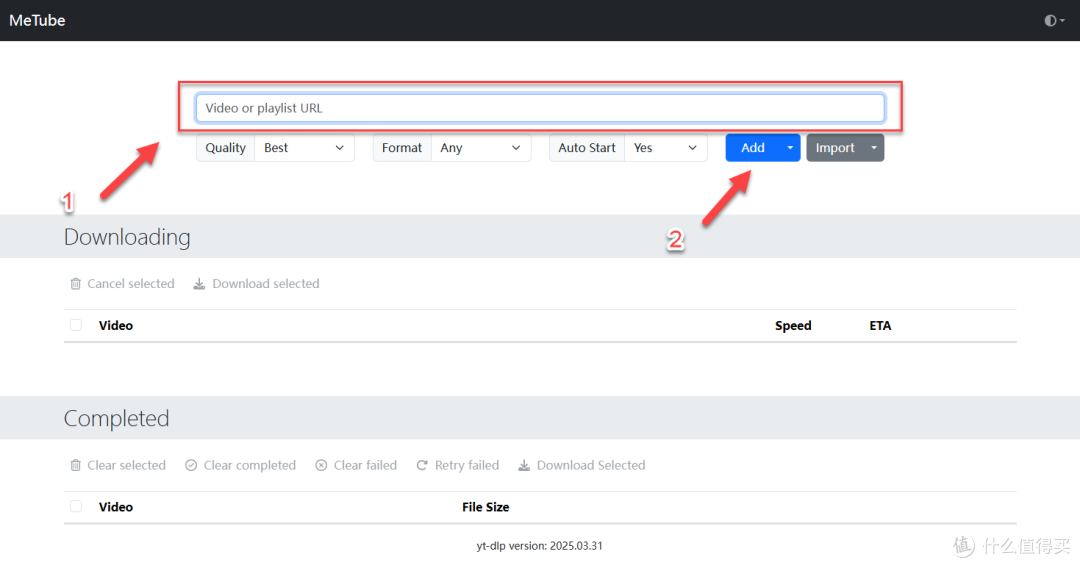The image size is (1080, 568).
Task: Tick the select-all checkbox in Completed table
Action: [x=76, y=507]
